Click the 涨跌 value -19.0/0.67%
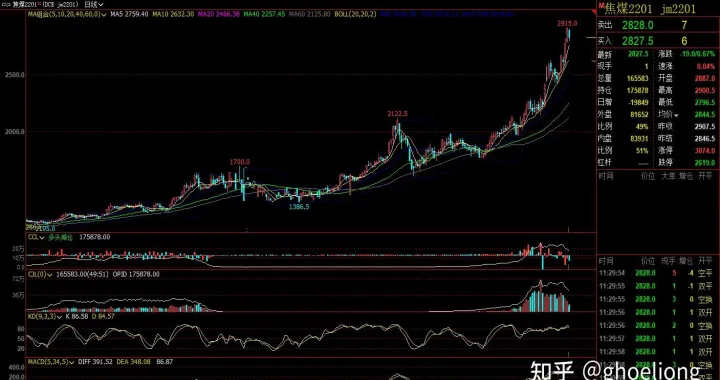The image size is (720, 380). point(698,54)
